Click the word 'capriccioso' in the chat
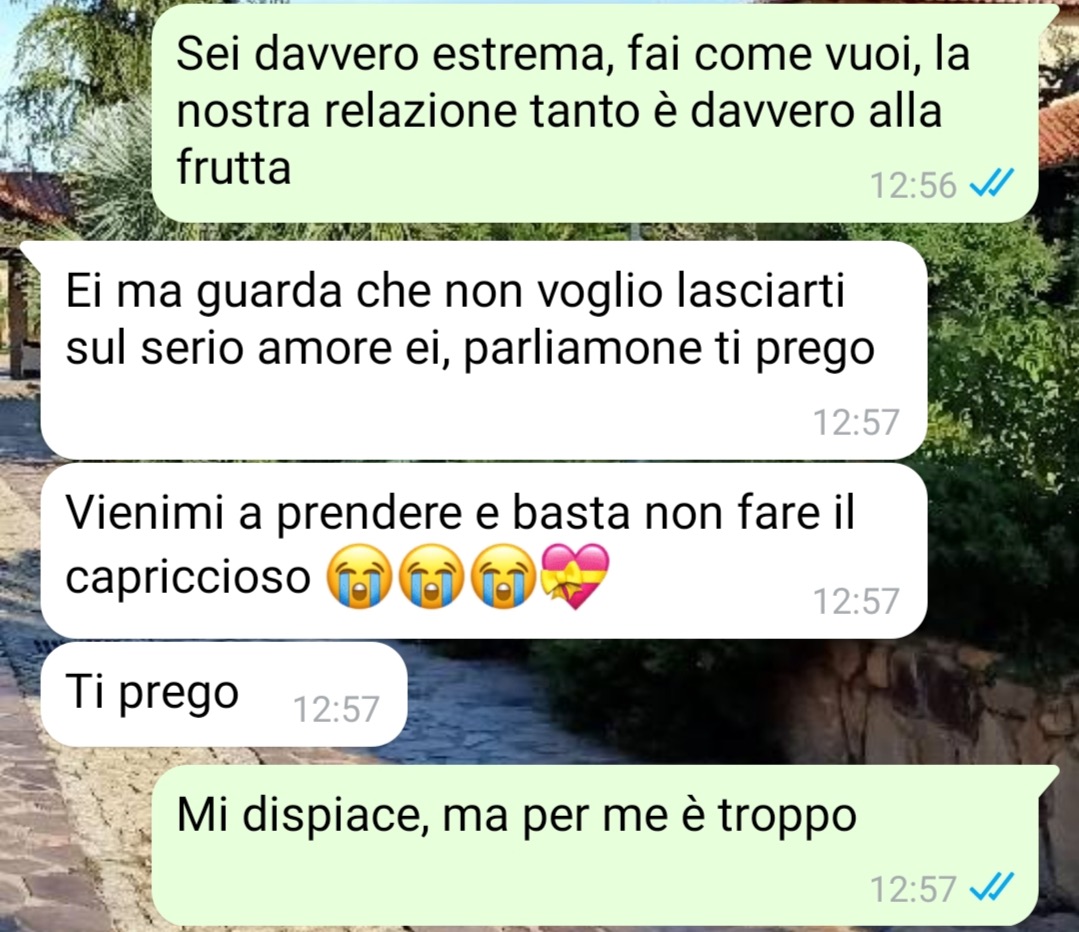Image resolution: width=1079 pixels, height=932 pixels. click(x=189, y=578)
